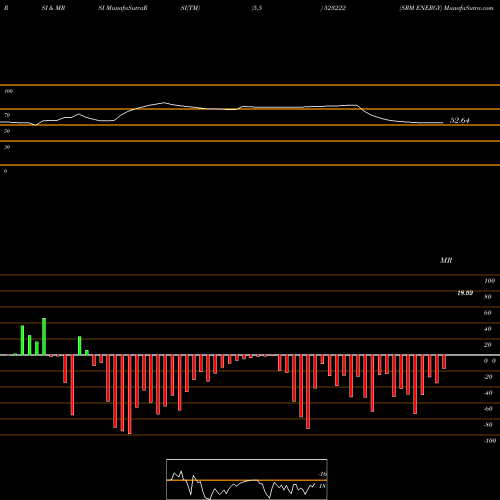Click the MR right-axis label -80

pos(488,425)
